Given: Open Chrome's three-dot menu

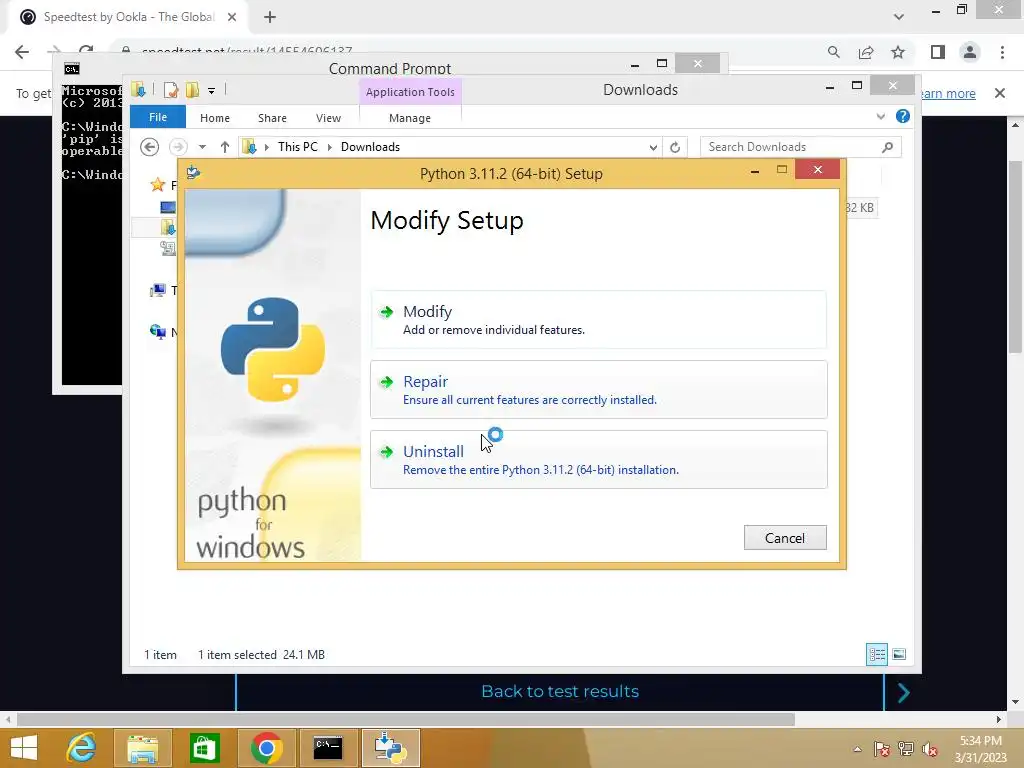Looking at the screenshot, I should [x=1002, y=52].
